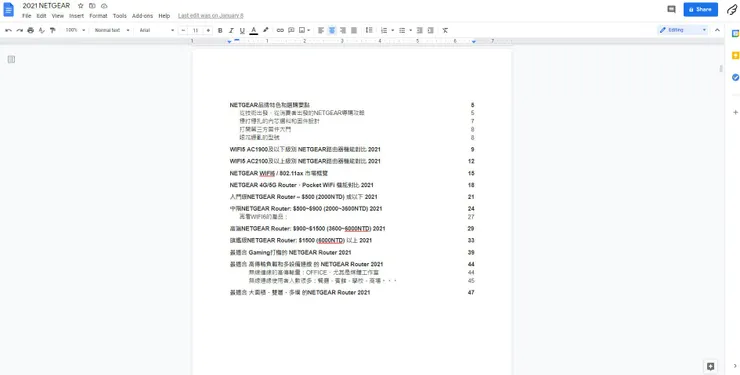Open the 100% zoom dropdown
The height and width of the screenshot is (375, 740).
coord(76,30)
